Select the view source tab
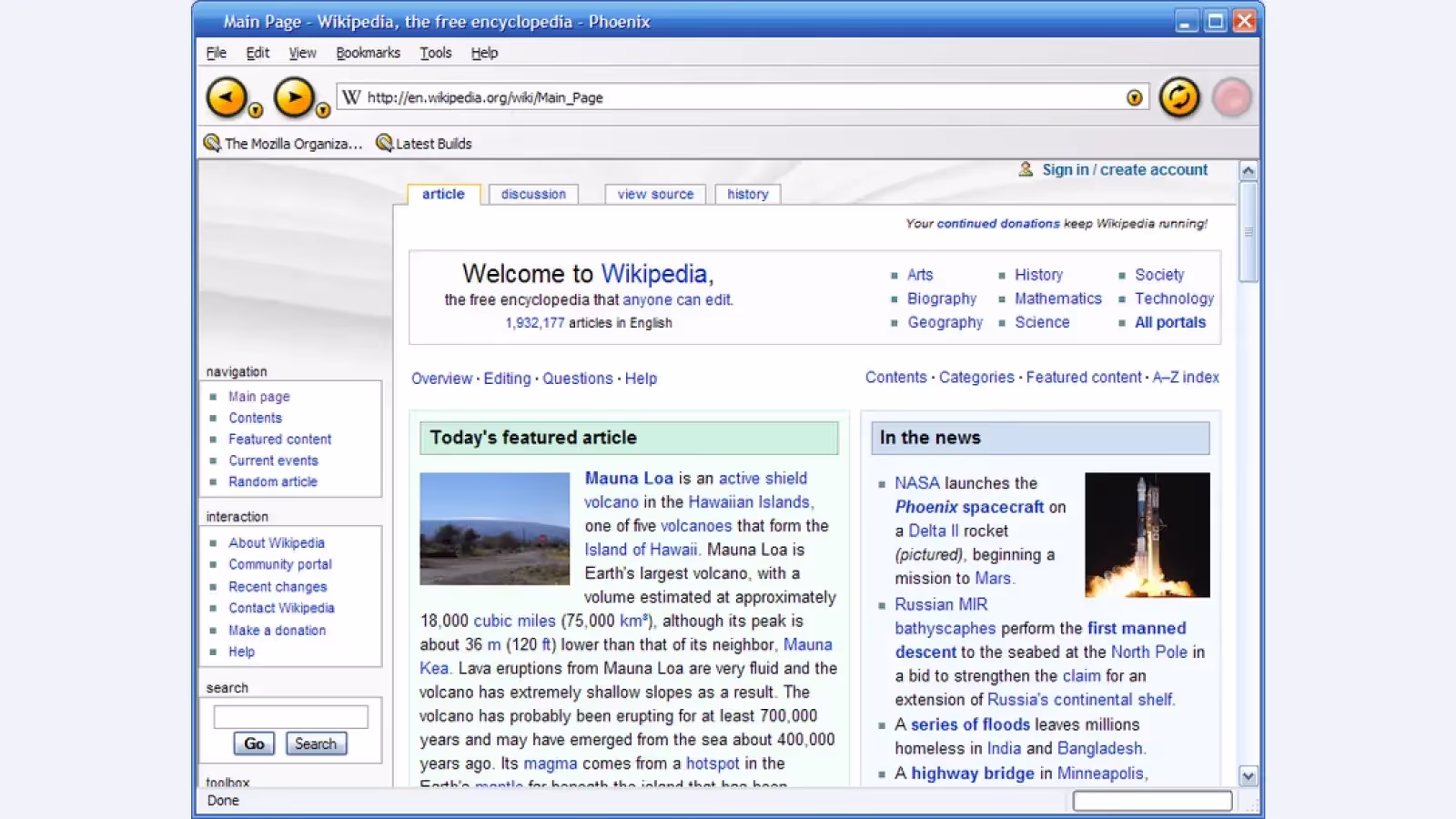 tap(655, 194)
